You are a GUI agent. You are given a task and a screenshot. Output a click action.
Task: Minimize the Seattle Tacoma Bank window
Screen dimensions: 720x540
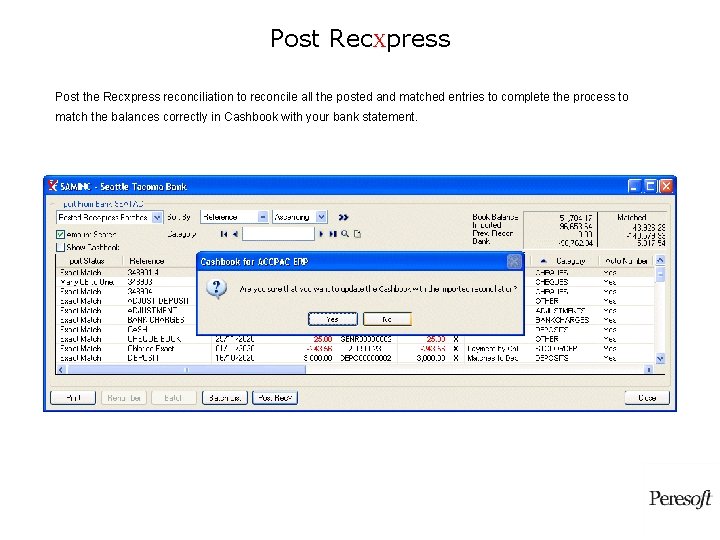(x=634, y=186)
